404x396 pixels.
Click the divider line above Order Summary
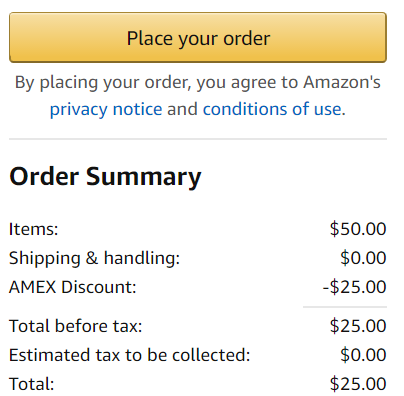(198, 139)
